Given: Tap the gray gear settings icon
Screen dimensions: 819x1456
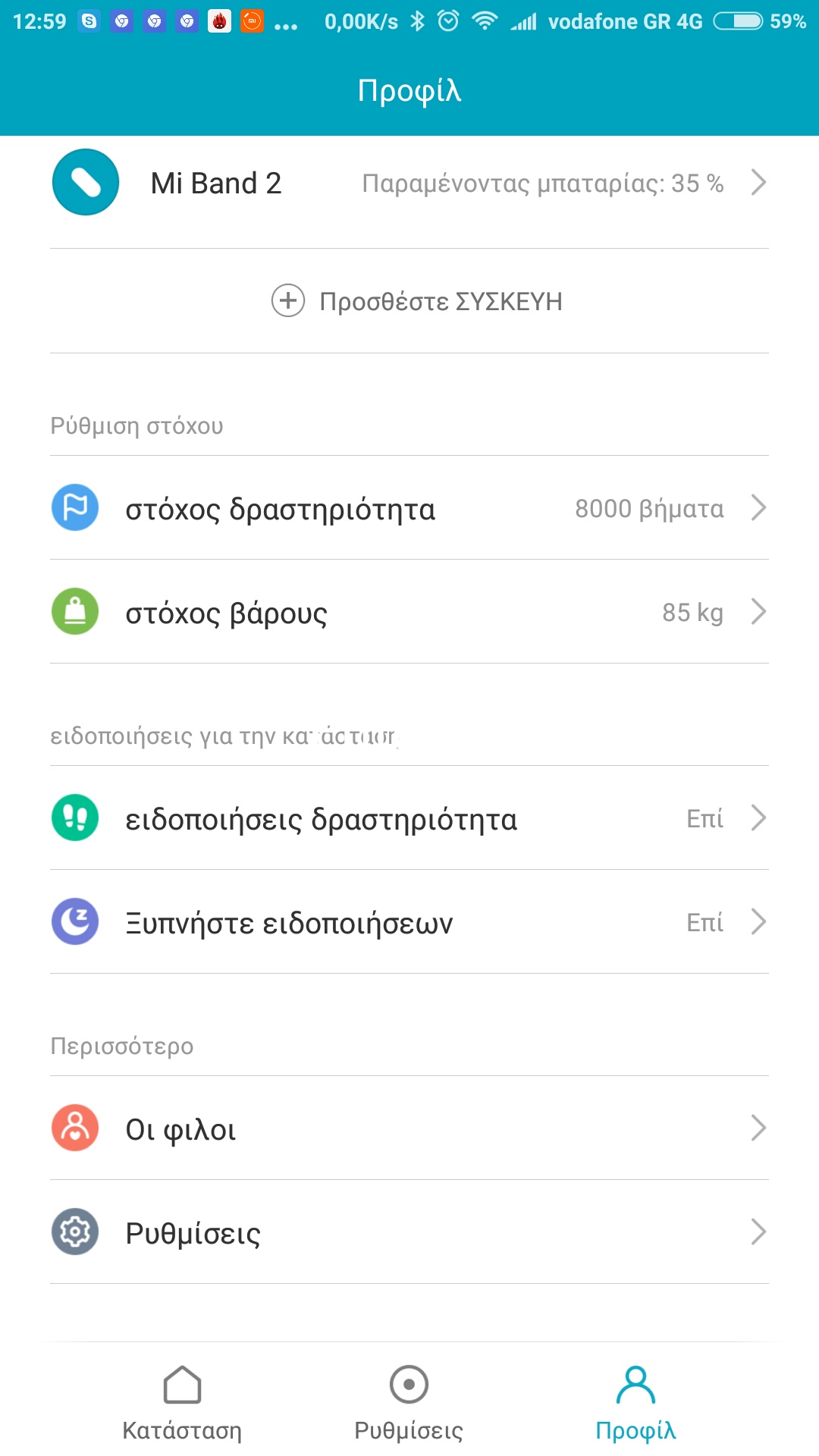Looking at the screenshot, I should pos(75,1232).
